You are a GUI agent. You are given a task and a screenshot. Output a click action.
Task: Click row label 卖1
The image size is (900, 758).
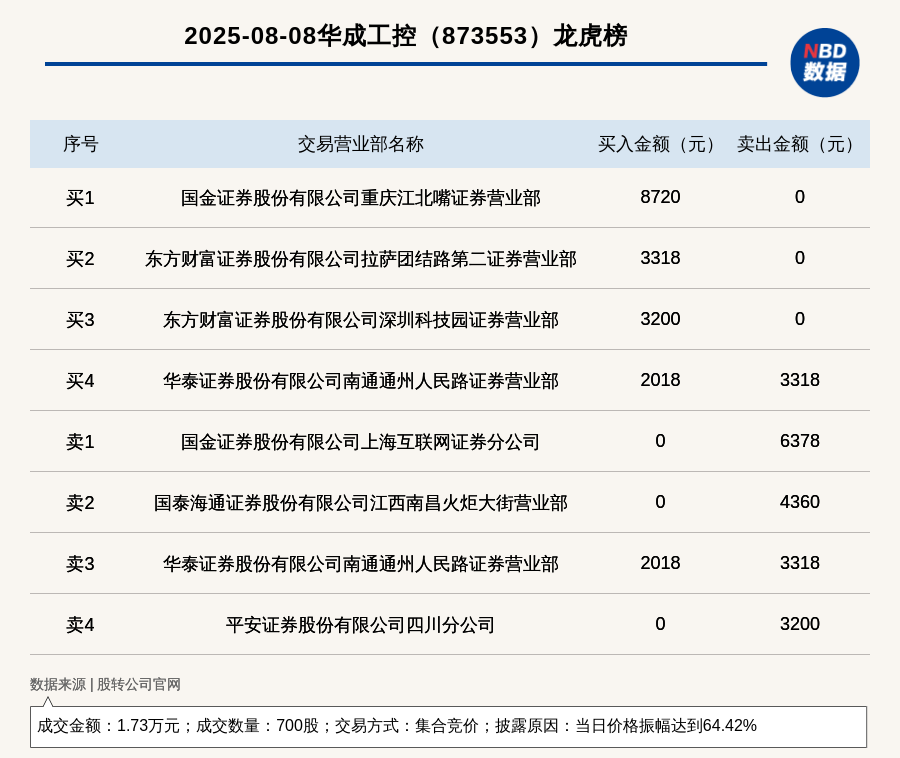point(80,442)
